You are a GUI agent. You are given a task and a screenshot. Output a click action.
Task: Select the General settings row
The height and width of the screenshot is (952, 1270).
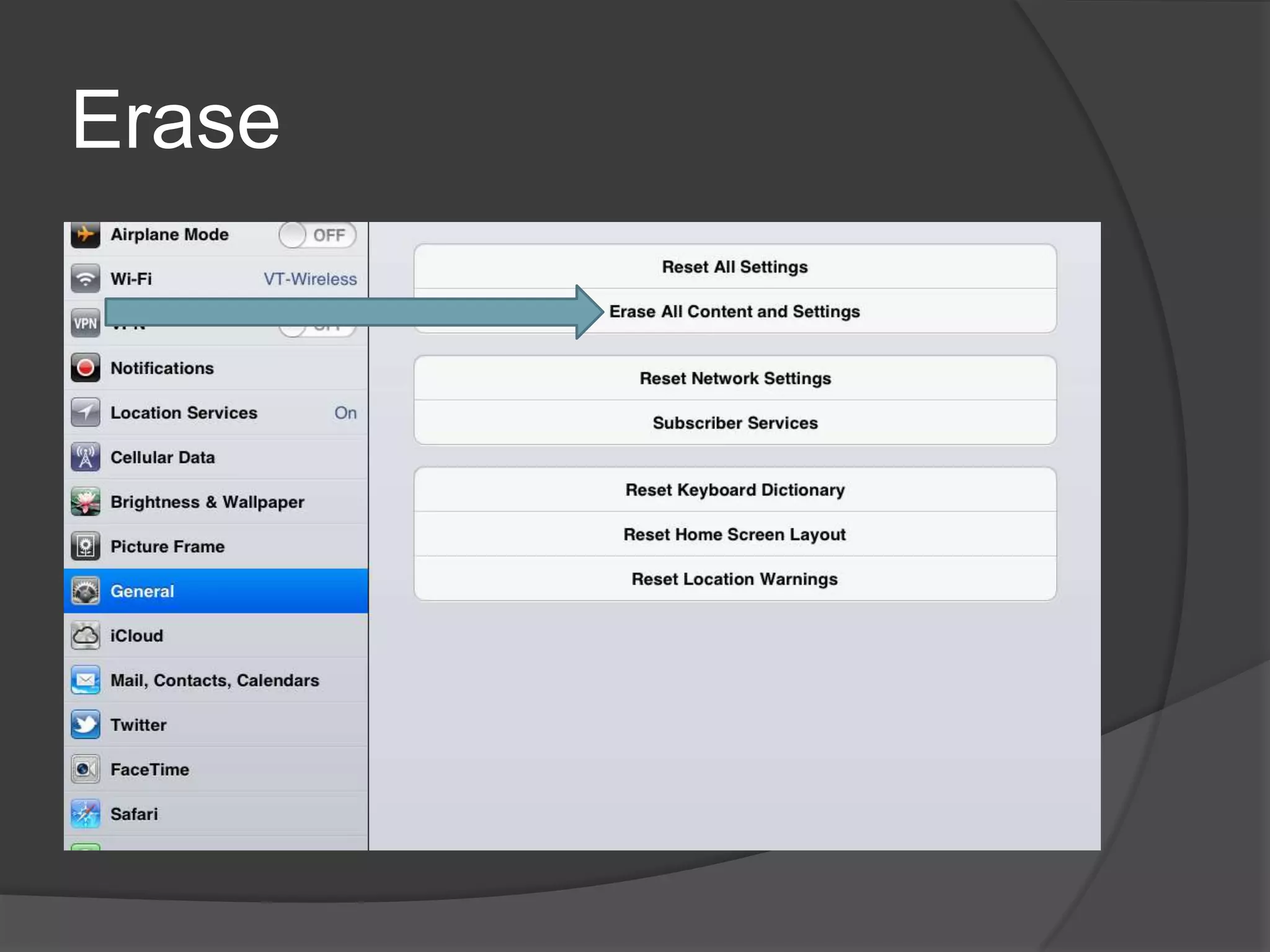tap(216, 591)
